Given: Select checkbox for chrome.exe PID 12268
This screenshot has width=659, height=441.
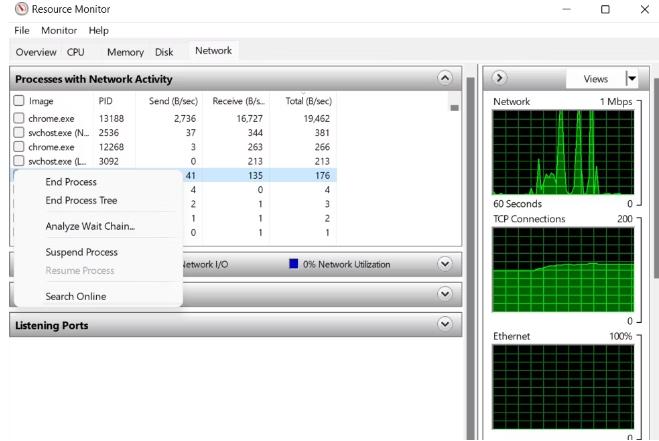Looking at the screenshot, I should pos(19,147).
